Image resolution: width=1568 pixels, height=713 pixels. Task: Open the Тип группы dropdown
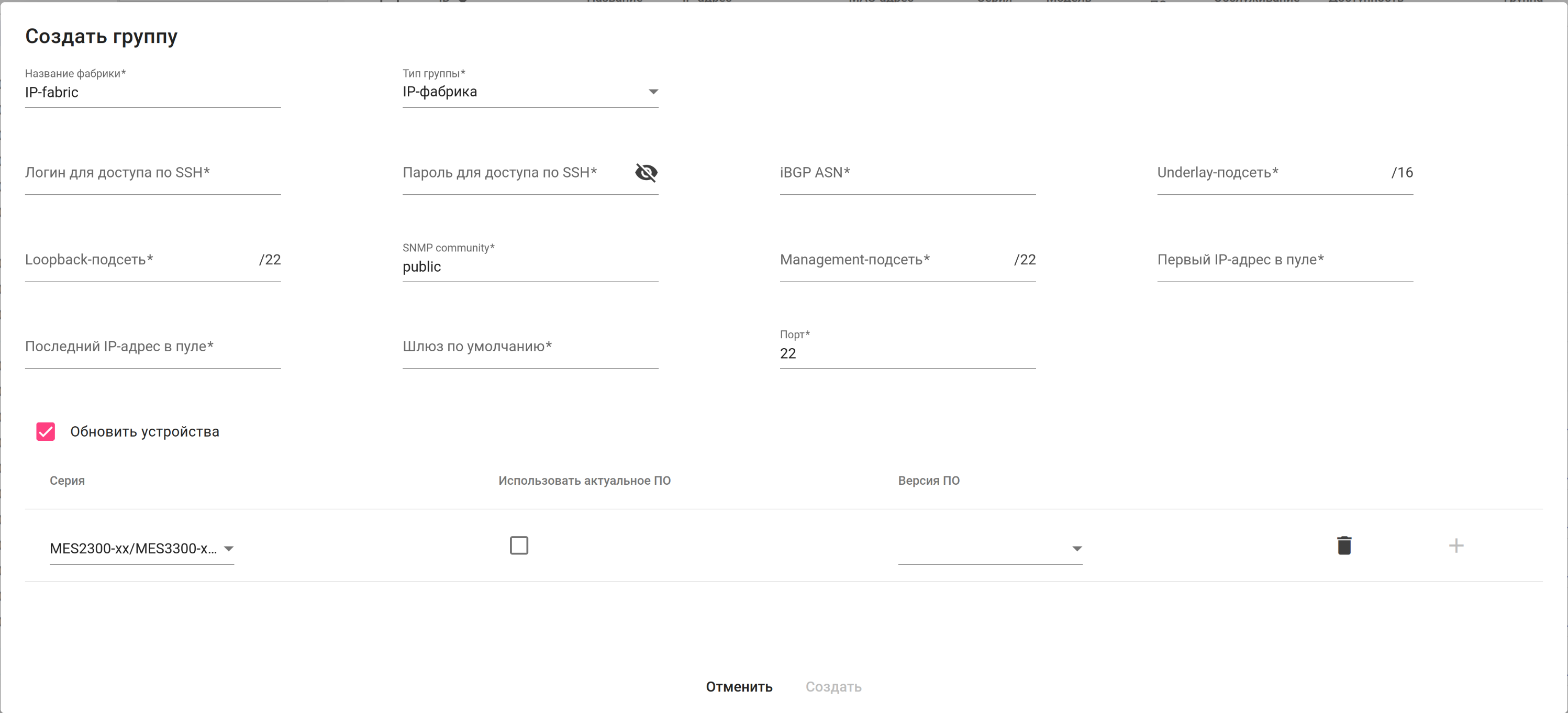pyautogui.click(x=530, y=92)
